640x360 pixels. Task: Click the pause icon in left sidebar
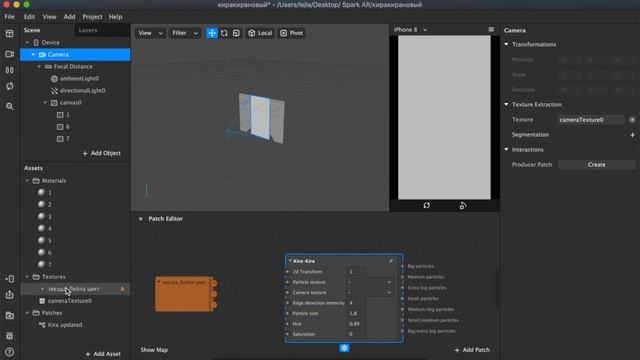tap(9, 70)
